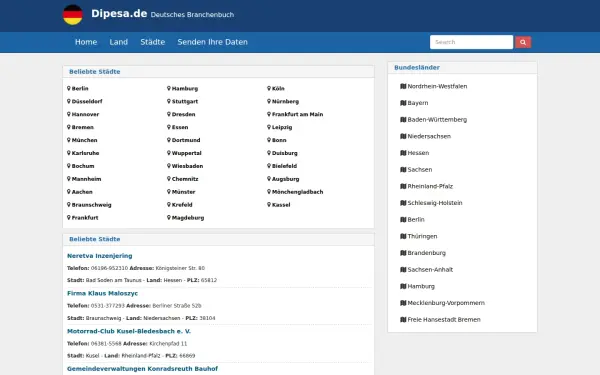Click the map icon beside Schleswig-Holstein
600x375 pixels.
click(x=403, y=203)
